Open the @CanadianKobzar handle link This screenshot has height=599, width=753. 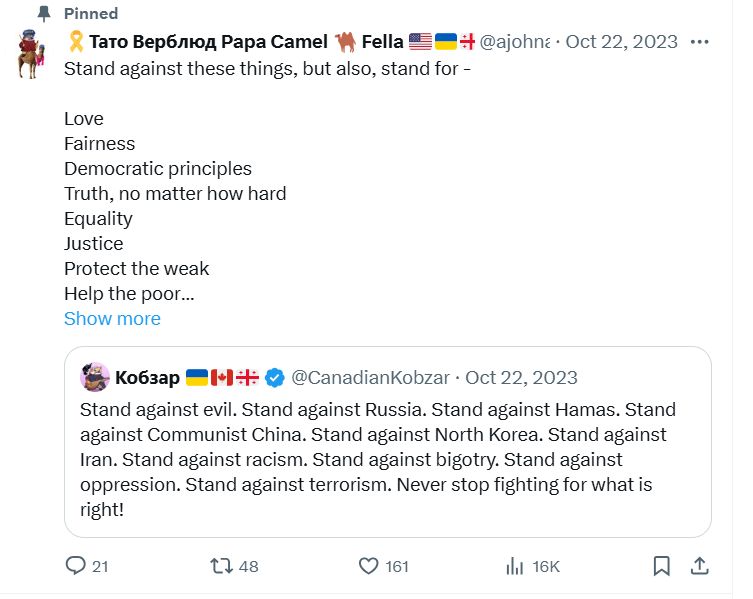[372, 377]
